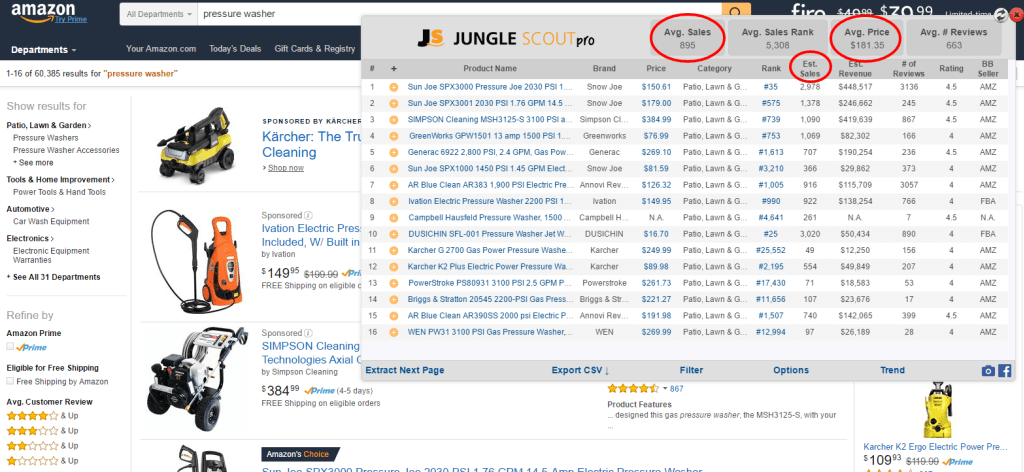The image size is (1024, 472).
Task: Open the Pressure Washer Accessories link
Action: 66,150
